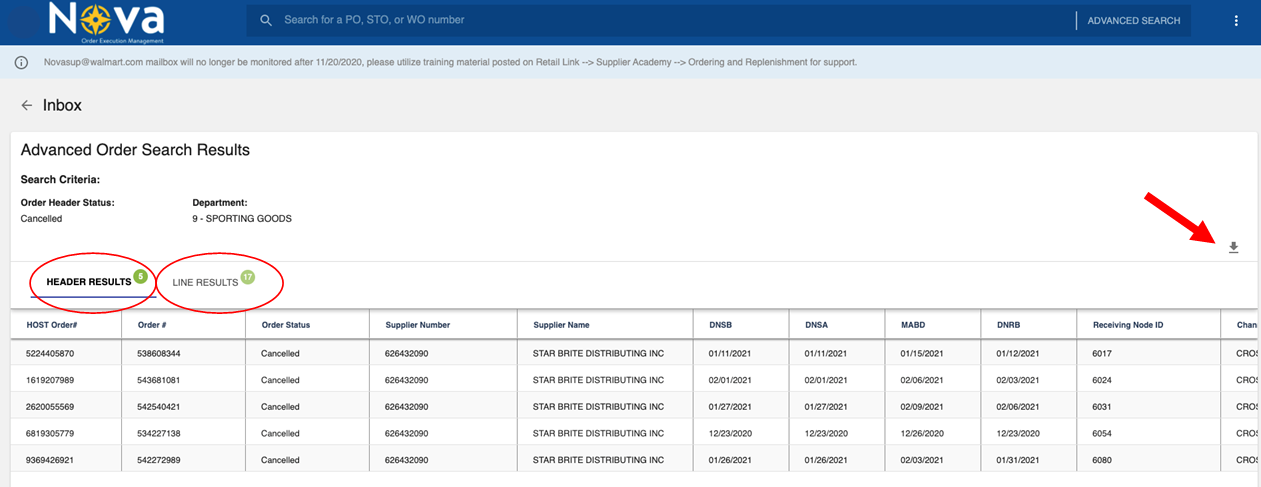Click the 'Cancelled' Order Header Status criteria value

[x=41, y=218]
